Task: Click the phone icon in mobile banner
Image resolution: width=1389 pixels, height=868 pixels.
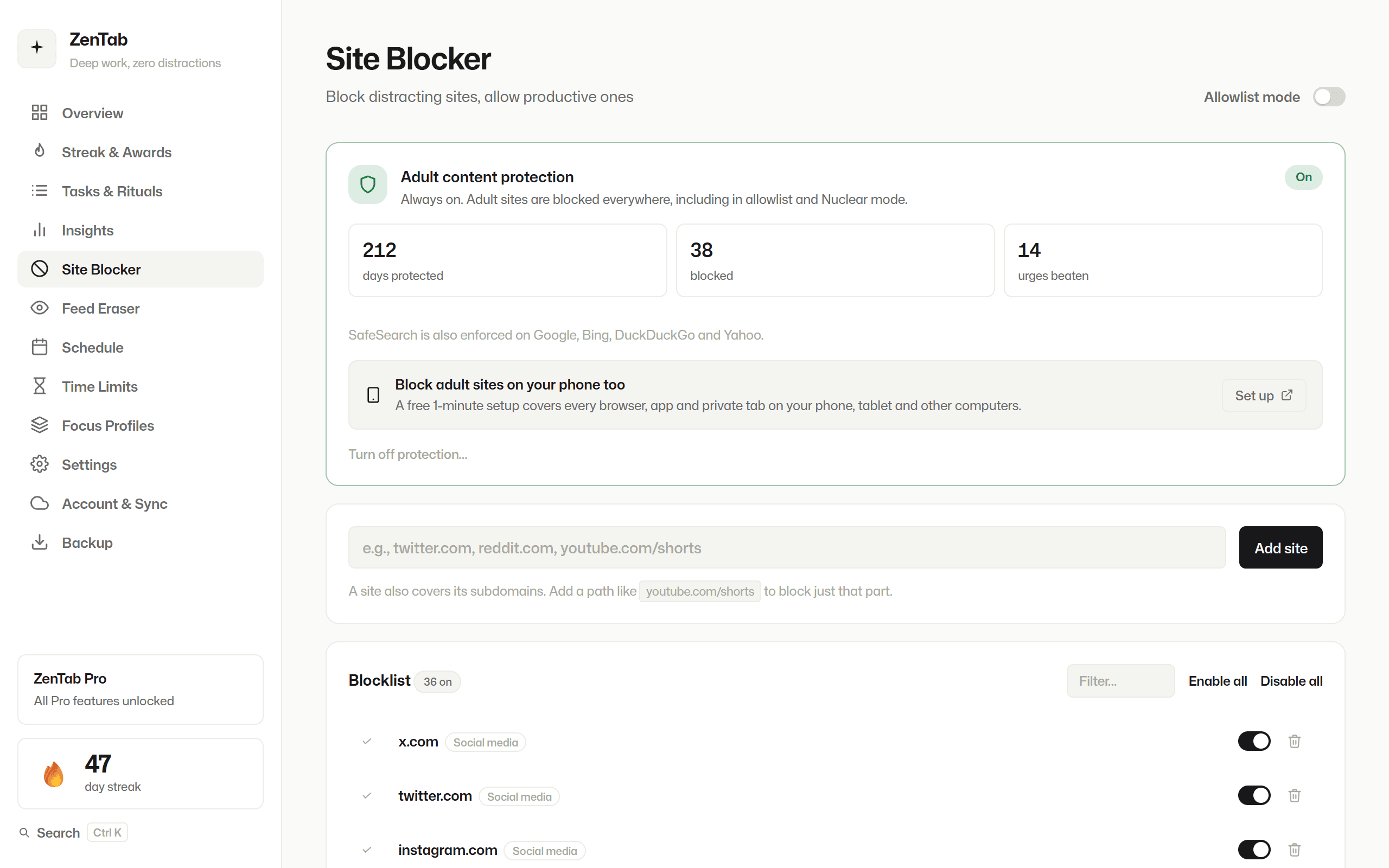Action: [x=373, y=395]
